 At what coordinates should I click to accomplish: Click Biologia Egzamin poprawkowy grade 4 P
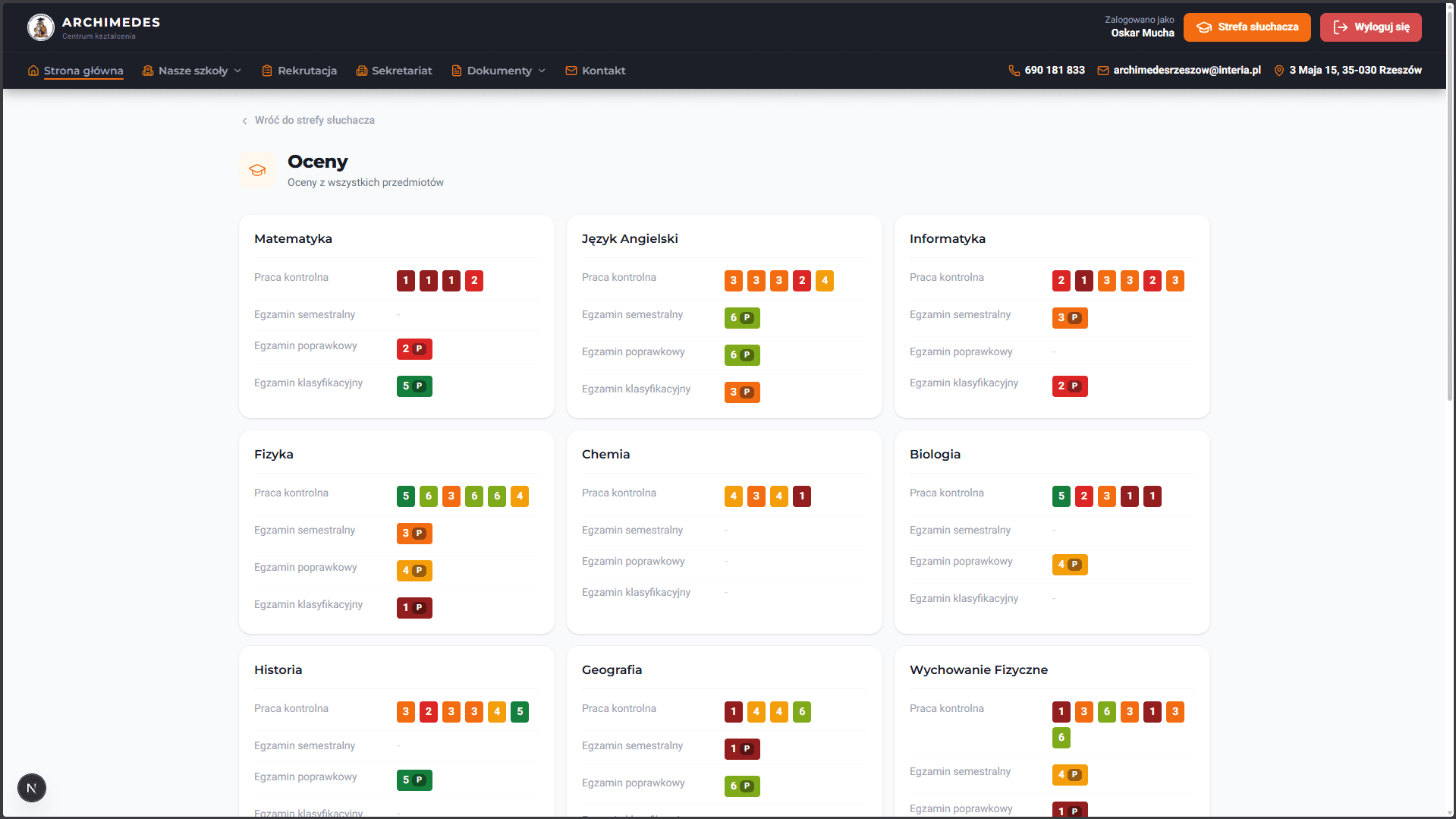pos(1070,565)
